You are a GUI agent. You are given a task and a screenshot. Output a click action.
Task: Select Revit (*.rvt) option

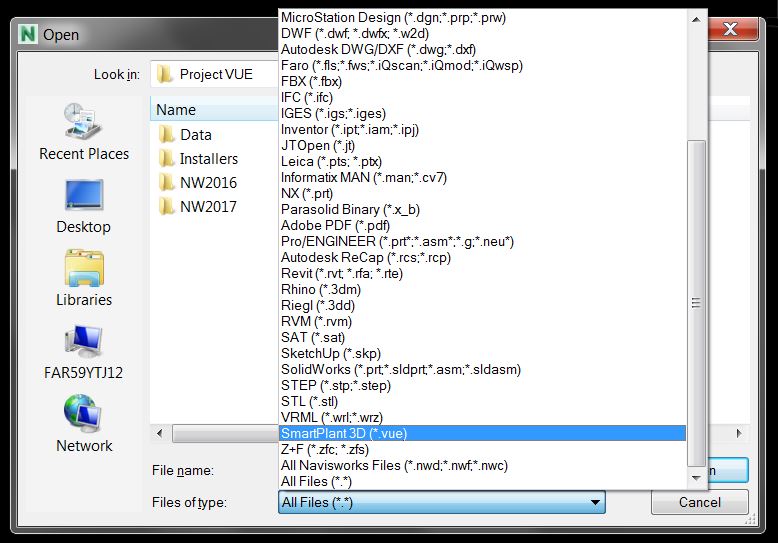click(482, 273)
